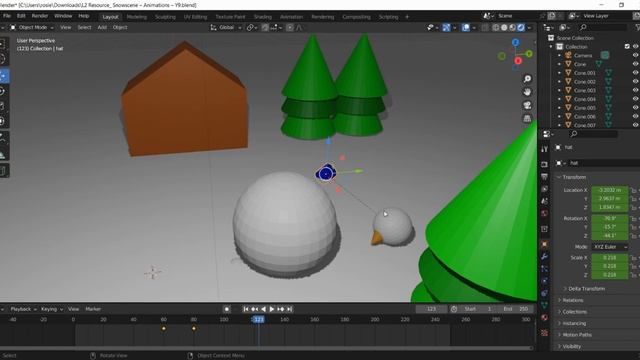Screen dimensions: 640x360
Task: Hide Cone.005 via its eye icon
Action: coord(635,108)
